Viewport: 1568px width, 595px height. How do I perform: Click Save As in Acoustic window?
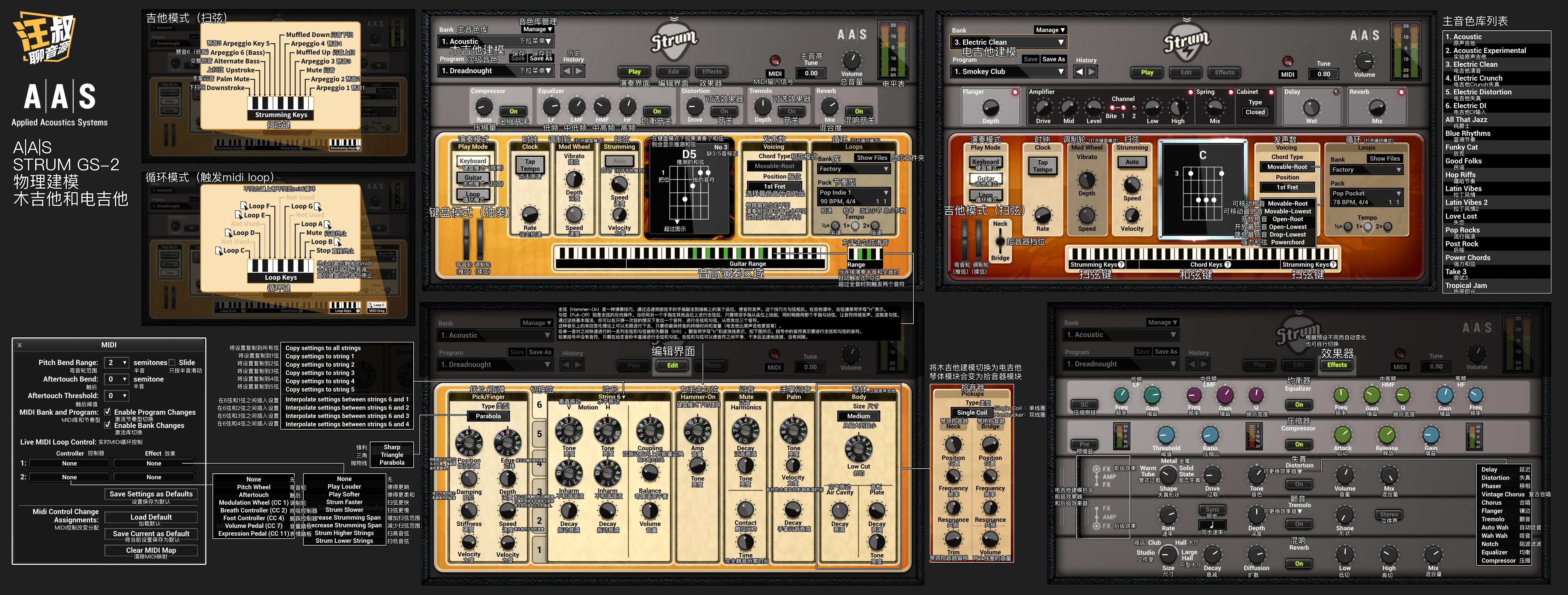point(541,59)
